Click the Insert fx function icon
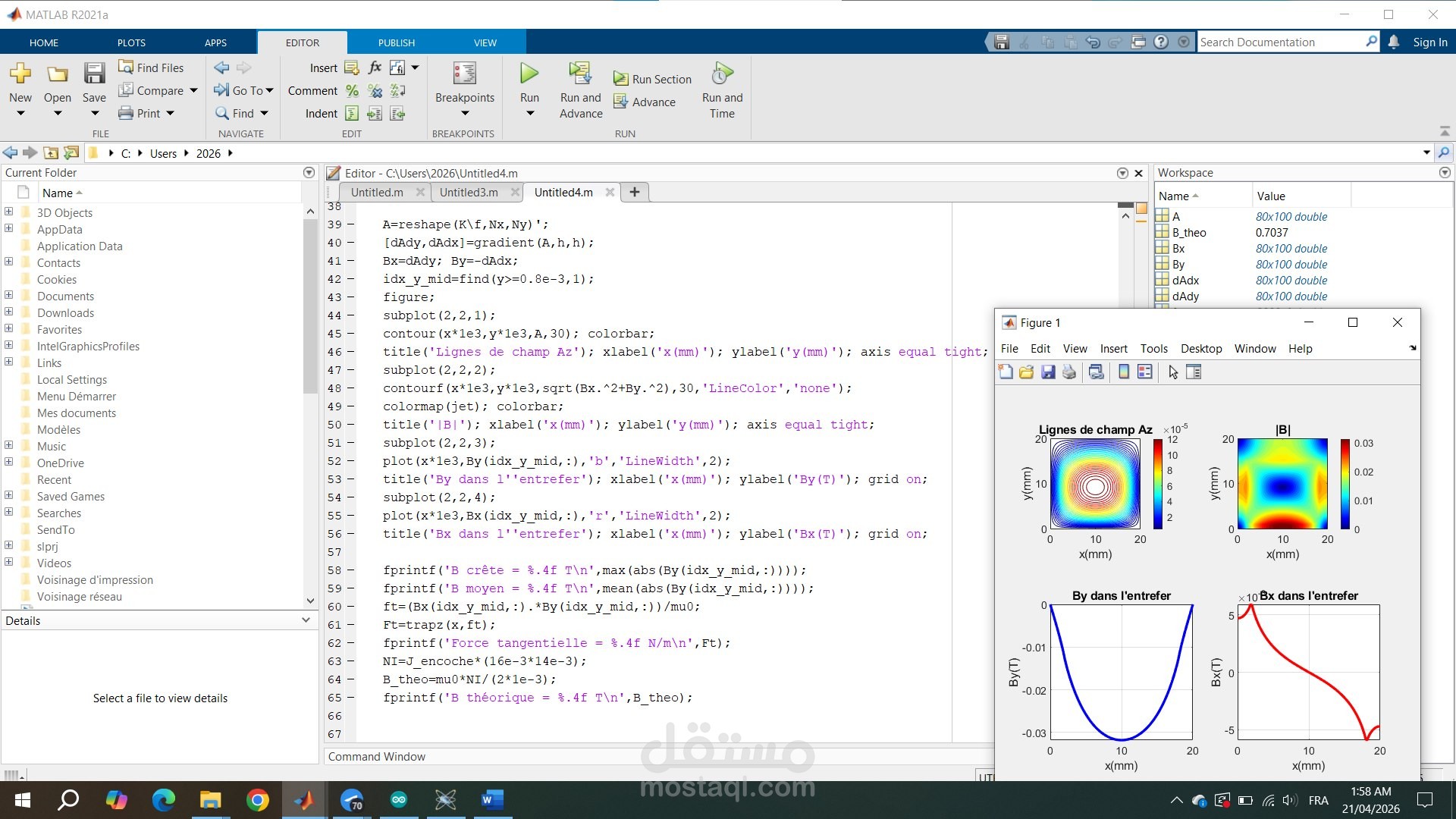The image size is (1456, 819). point(375,67)
